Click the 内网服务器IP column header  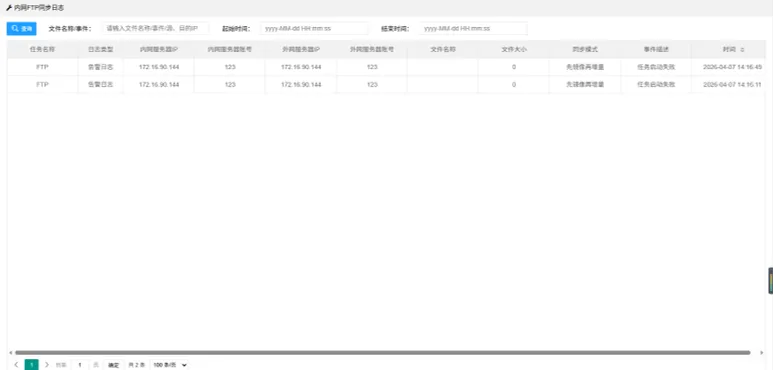click(159, 49)
